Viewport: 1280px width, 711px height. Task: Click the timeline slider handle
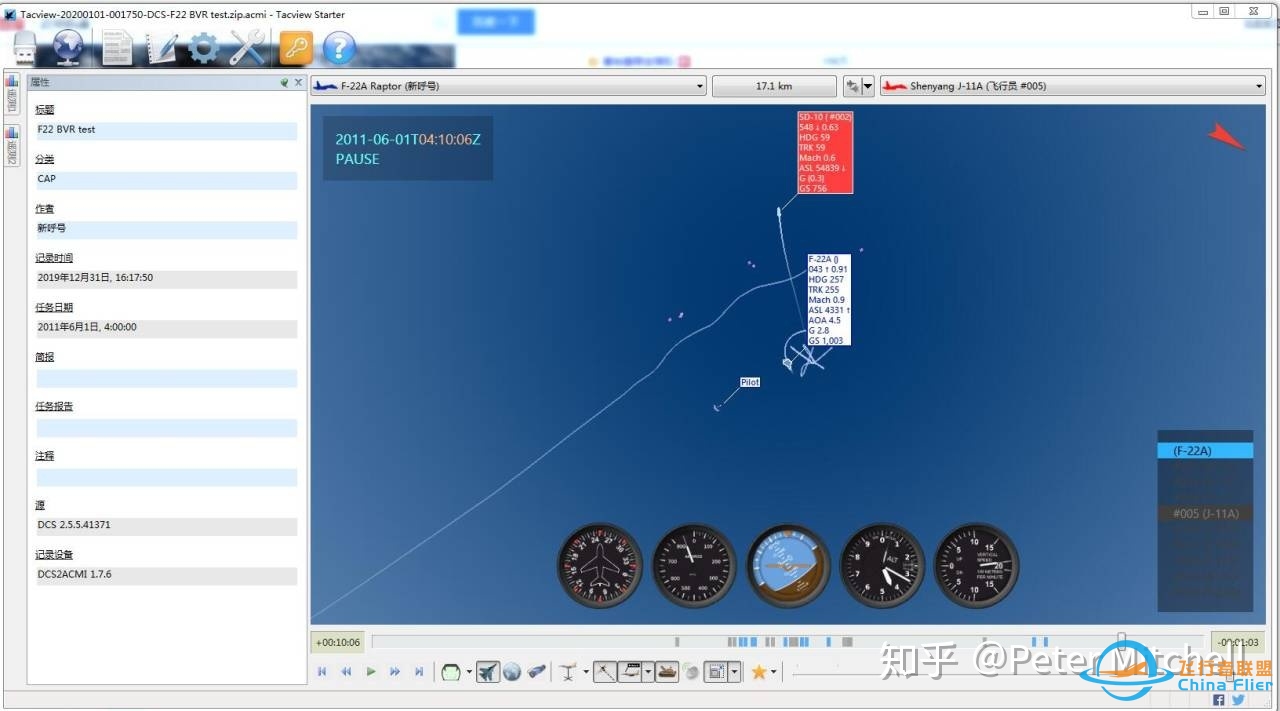click(x=1122, y=642)
